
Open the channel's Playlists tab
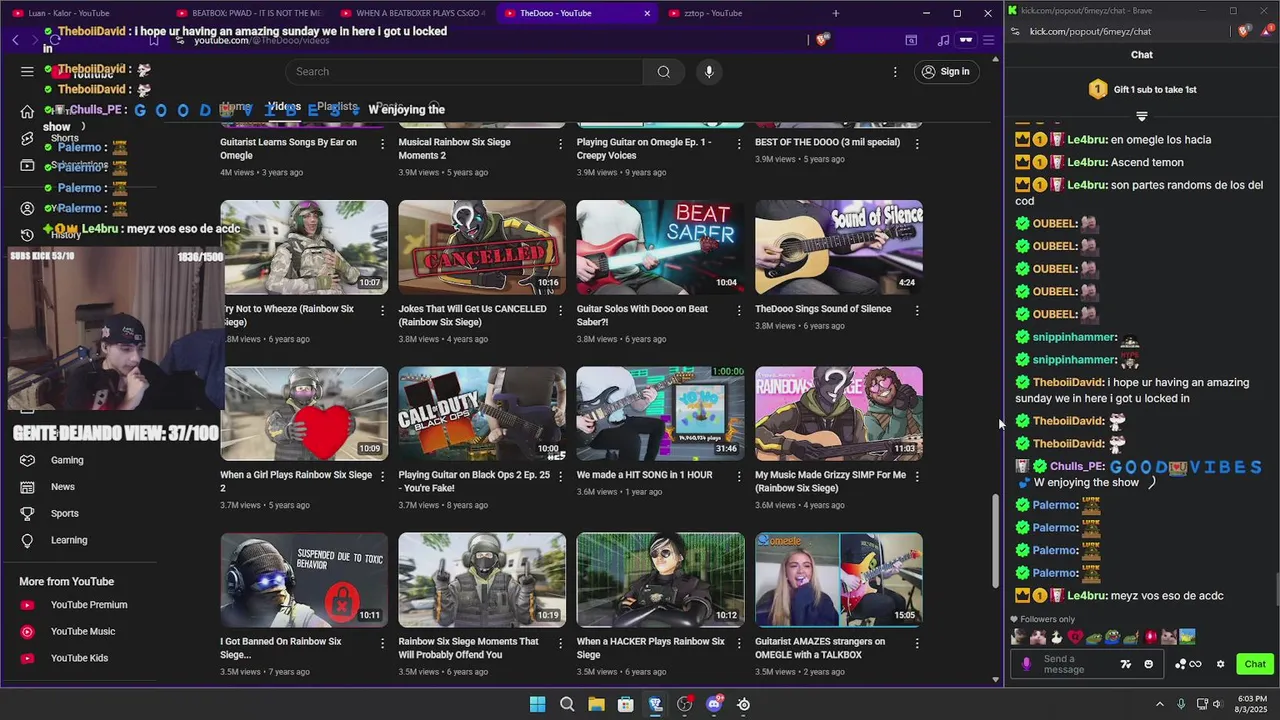[337, 107]
